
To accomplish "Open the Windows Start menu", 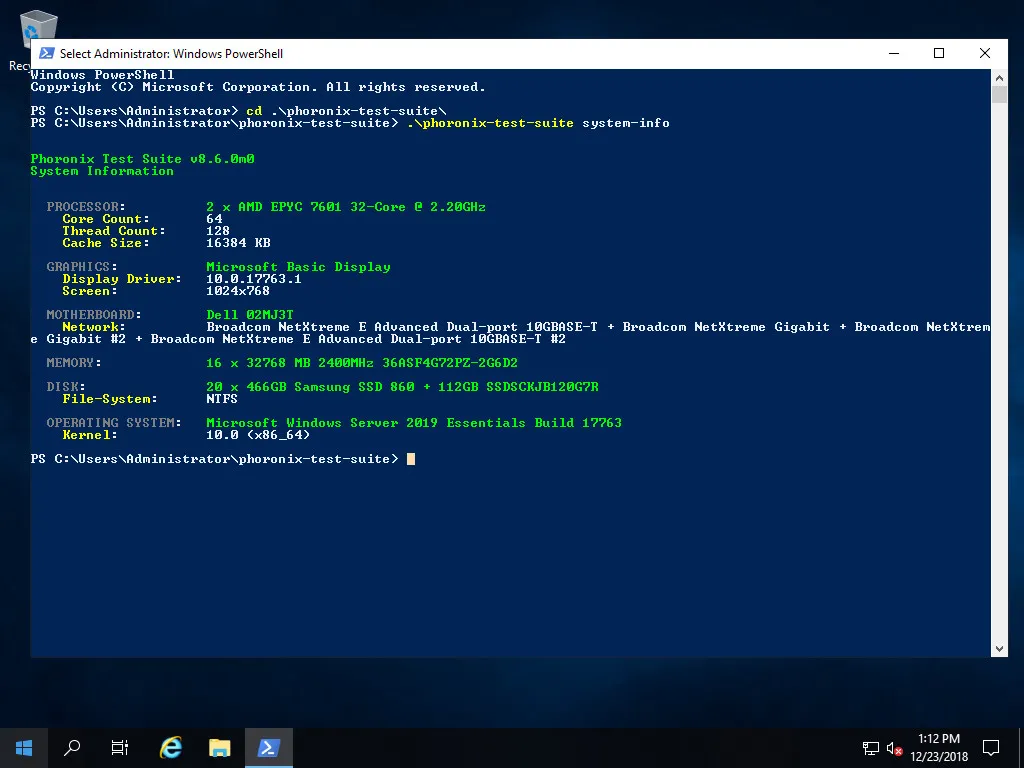I will point(24,748).
